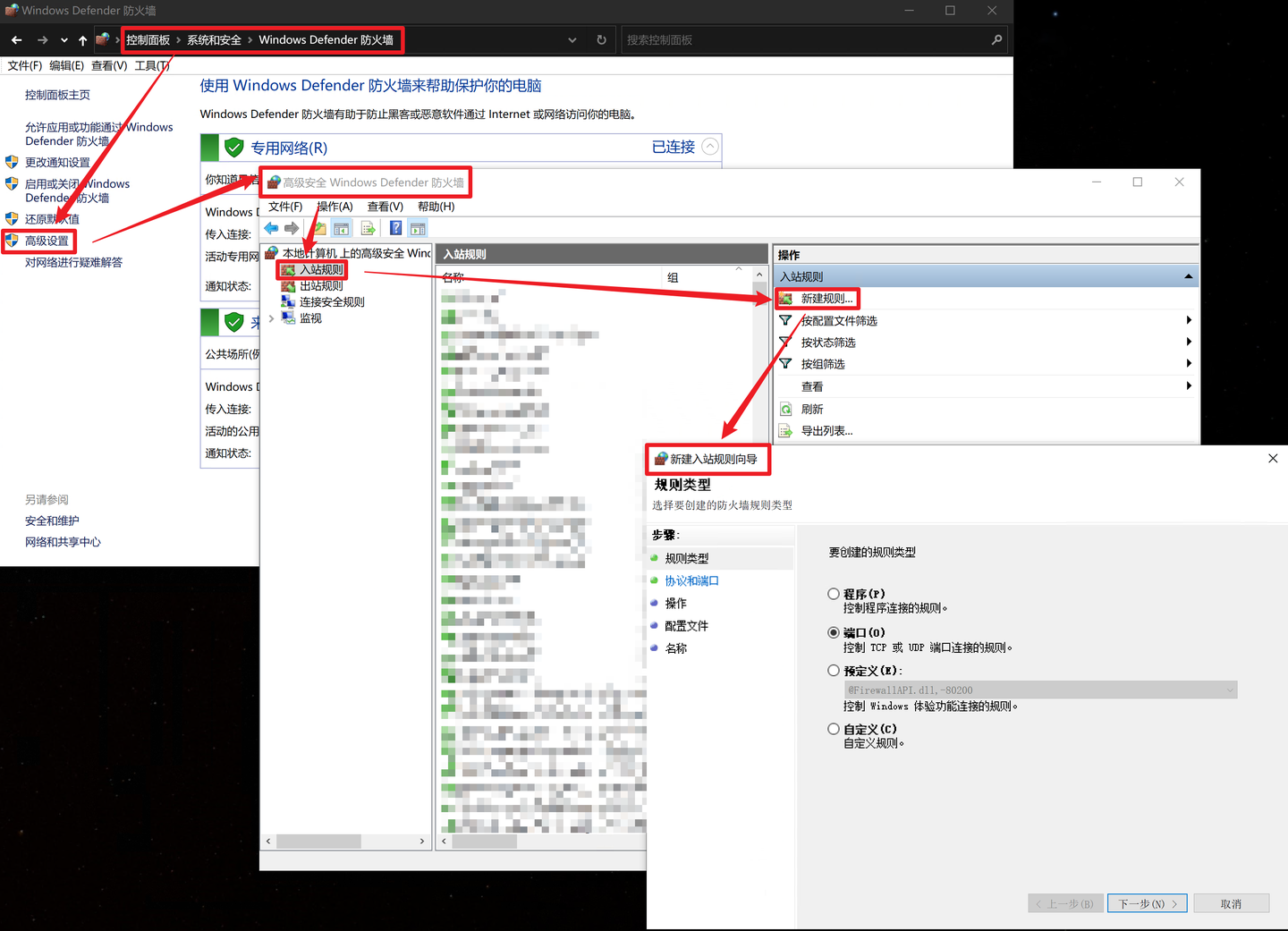Click the 导出列表 icon in the actions pane
The image size is (1288, 931).
click(x=785, y=431)
